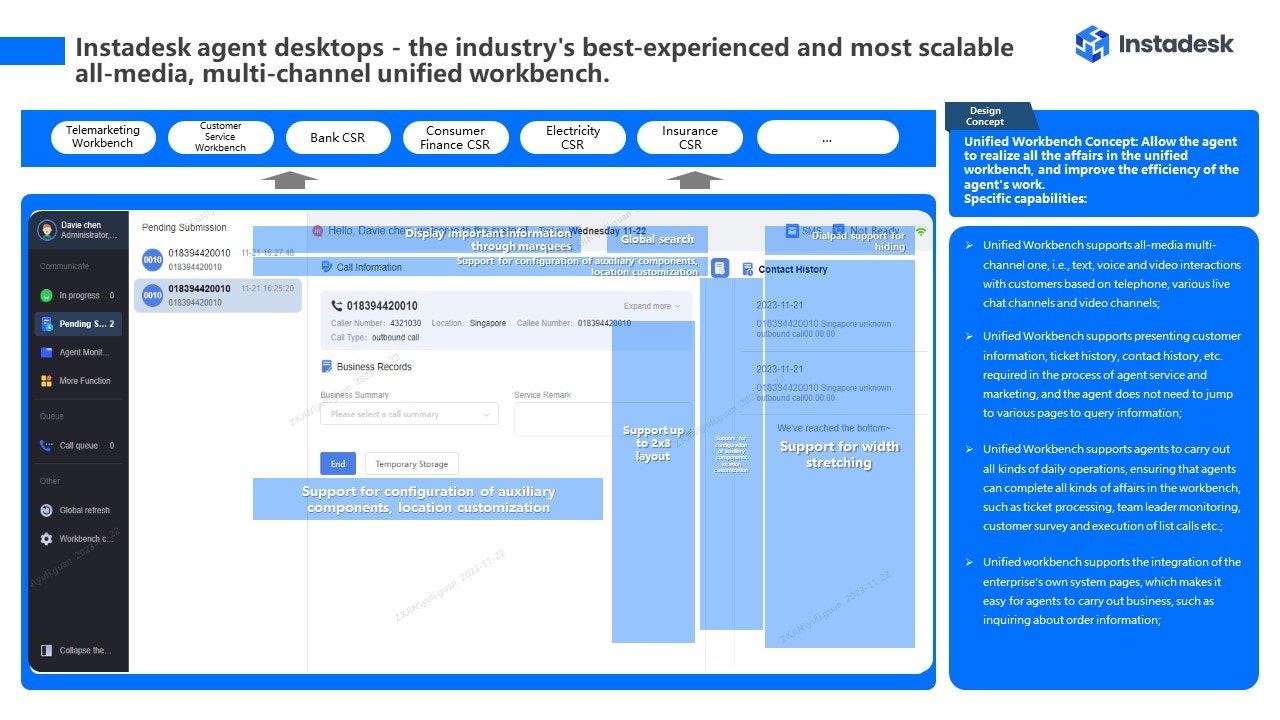This screenshot has width=1280, height=720.
Task: Click the Contact History heading
Action: (x=793, y=269)
